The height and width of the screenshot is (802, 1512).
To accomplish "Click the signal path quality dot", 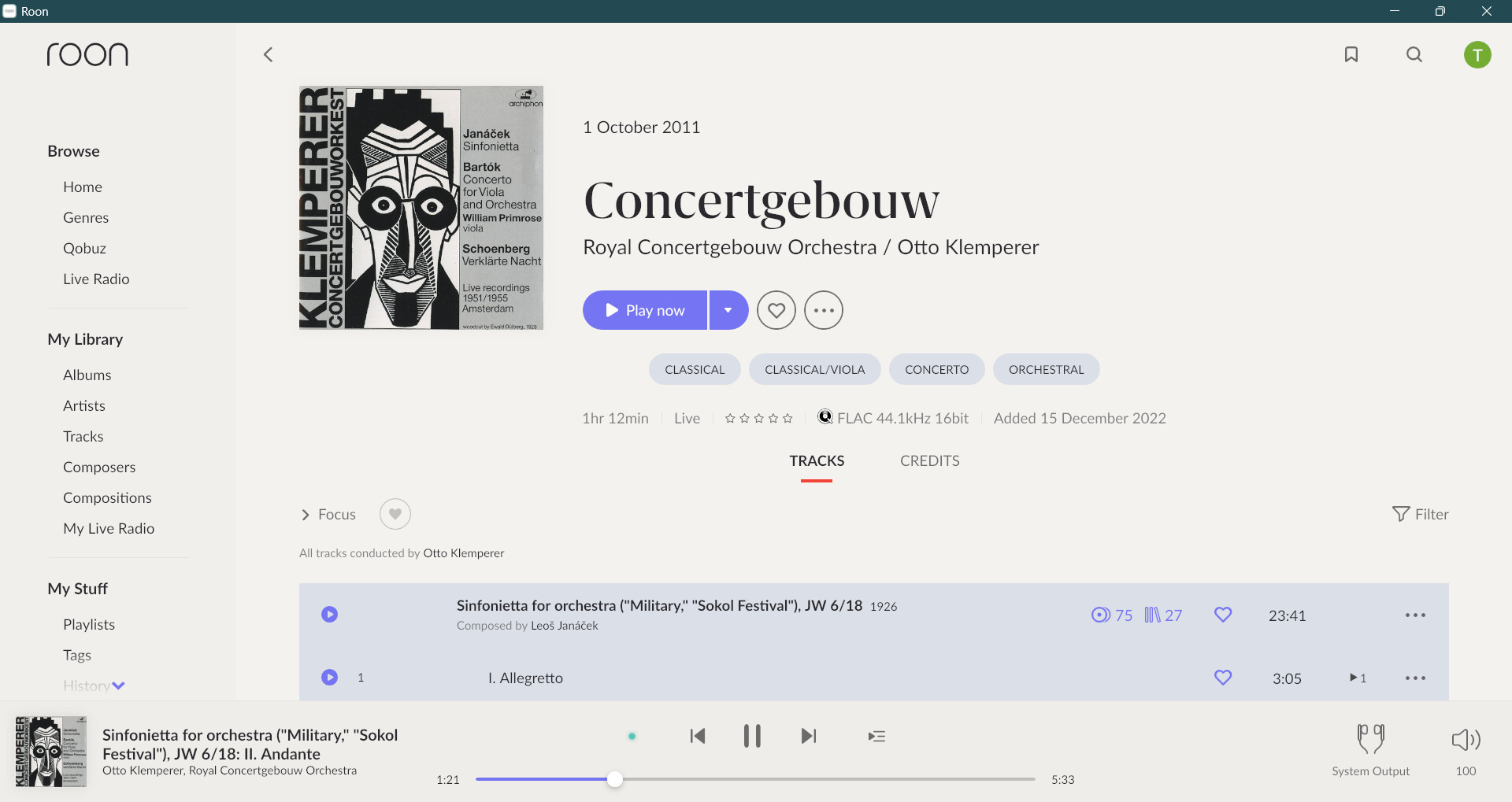I will coord(632,737).
